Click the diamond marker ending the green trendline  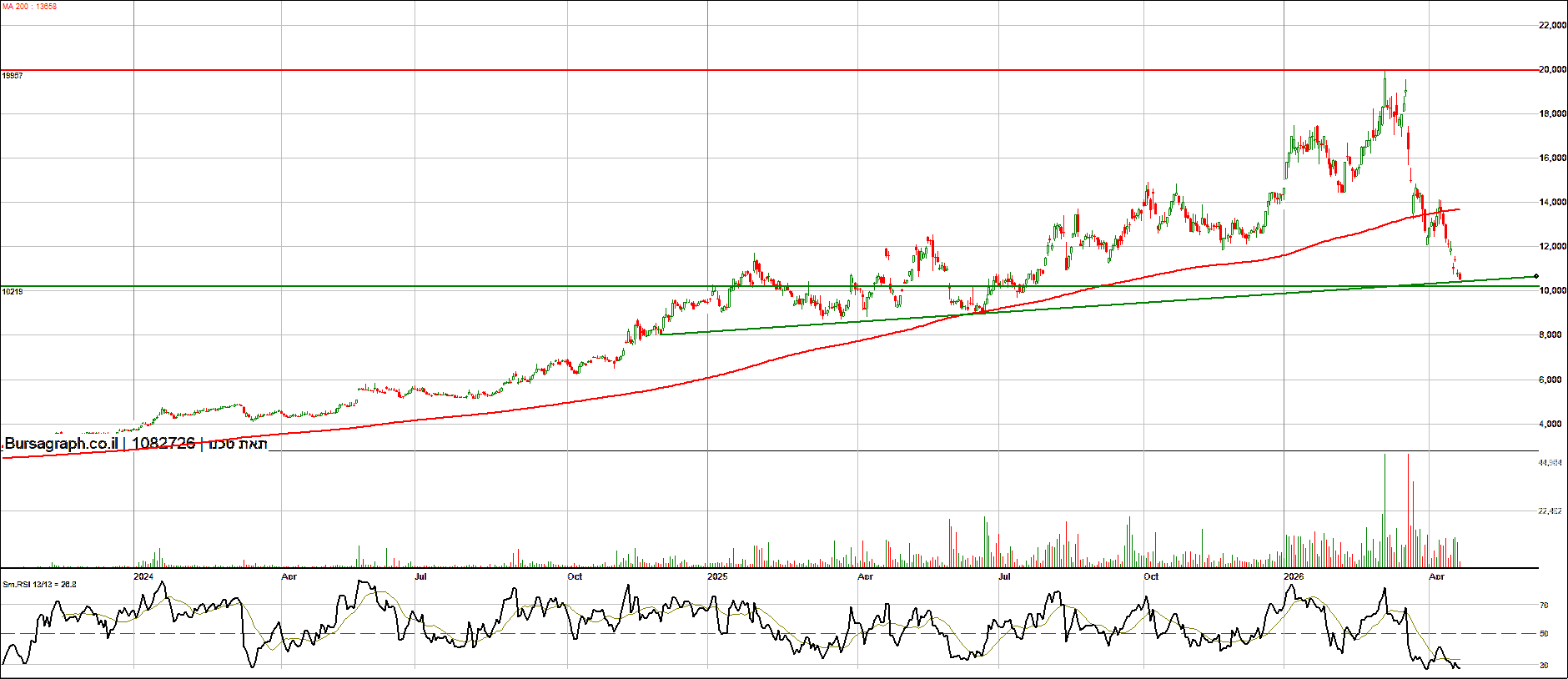[x=1535, y=276]
